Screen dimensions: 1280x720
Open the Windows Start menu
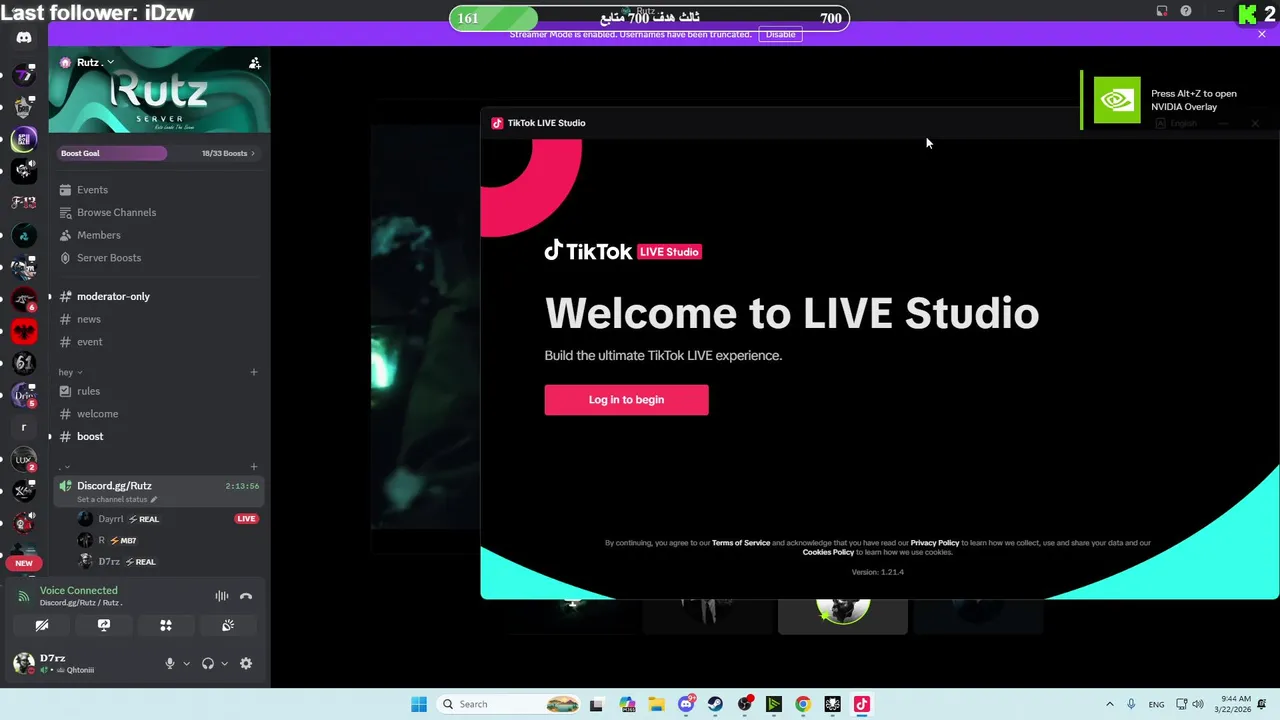click(419, 704)
